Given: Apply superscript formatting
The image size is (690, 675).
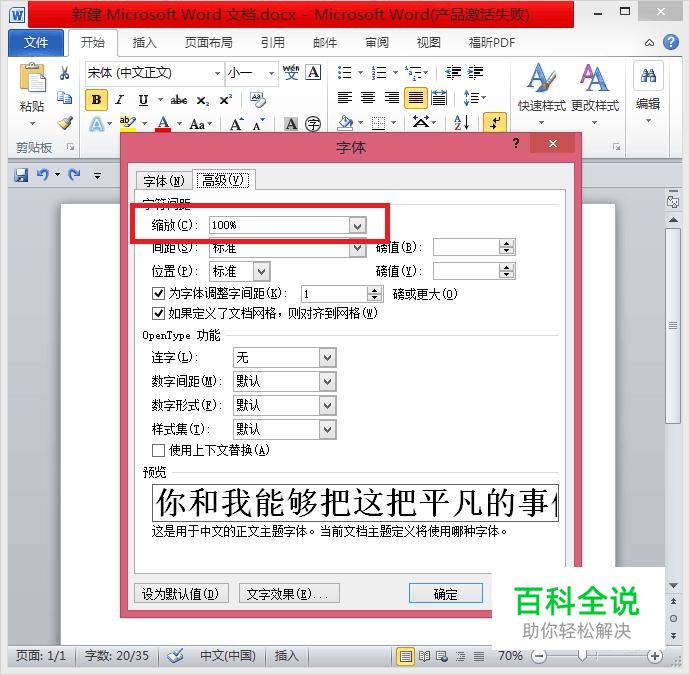Looking at the screenshot, I should (x=226, y=100).
